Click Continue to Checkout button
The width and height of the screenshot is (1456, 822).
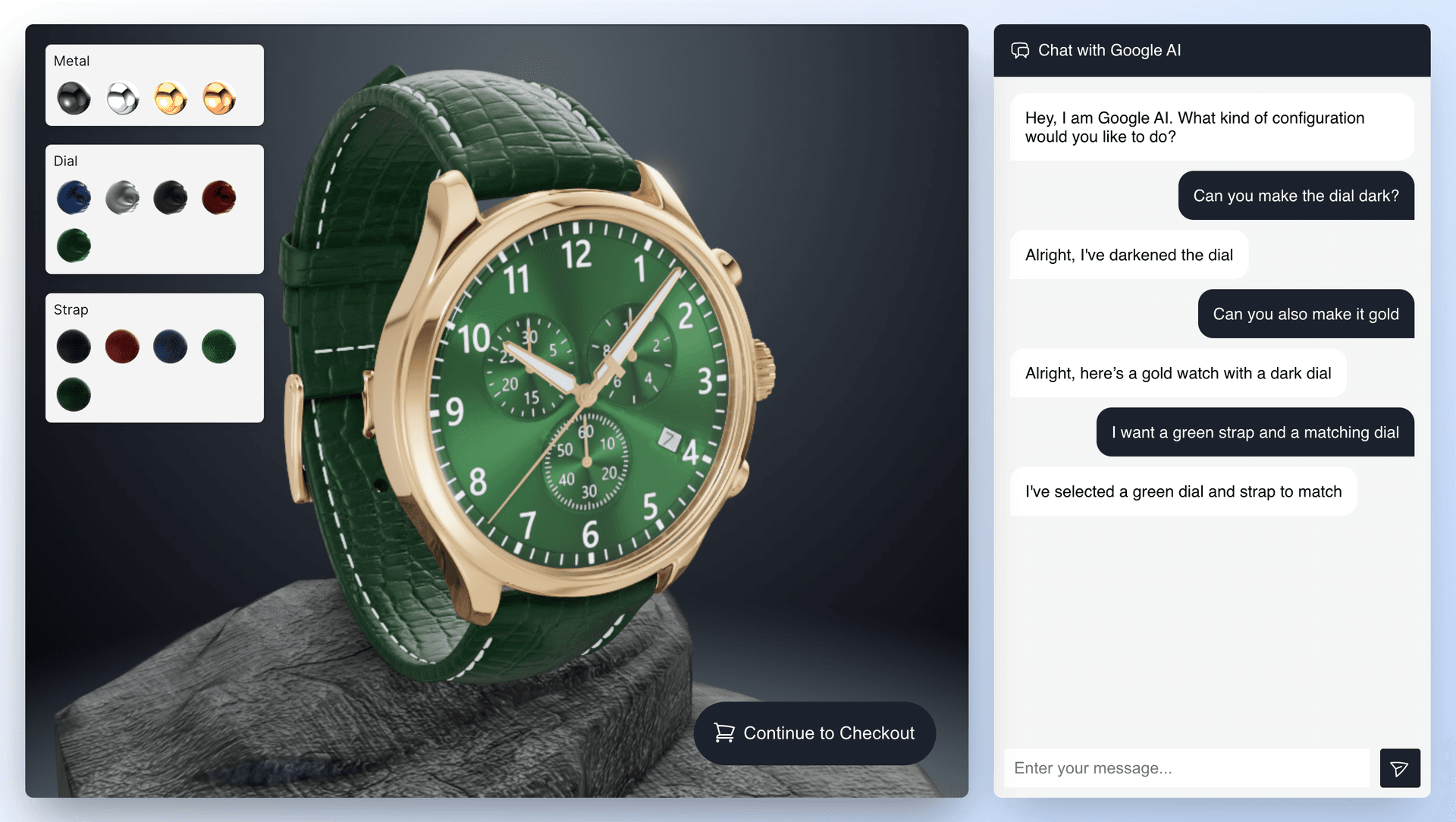814,733
